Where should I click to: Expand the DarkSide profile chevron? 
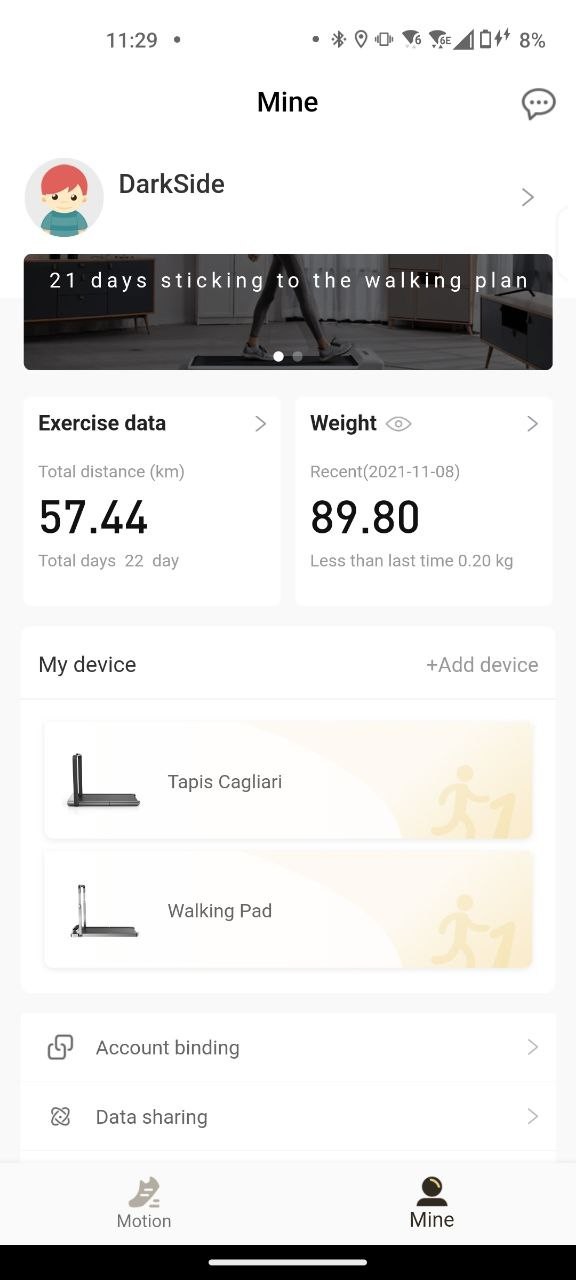tap(528, 198)
